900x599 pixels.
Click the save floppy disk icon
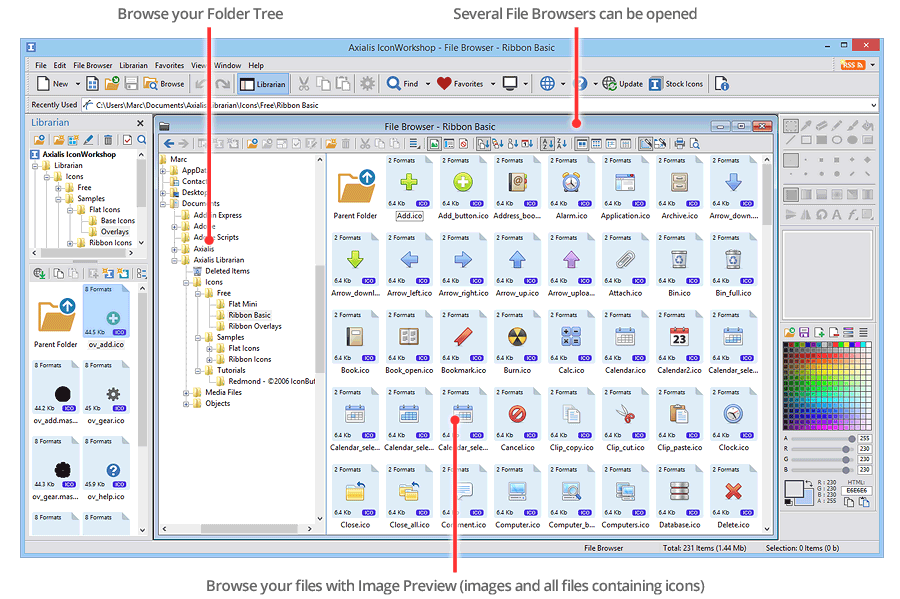tap(131, 84)
